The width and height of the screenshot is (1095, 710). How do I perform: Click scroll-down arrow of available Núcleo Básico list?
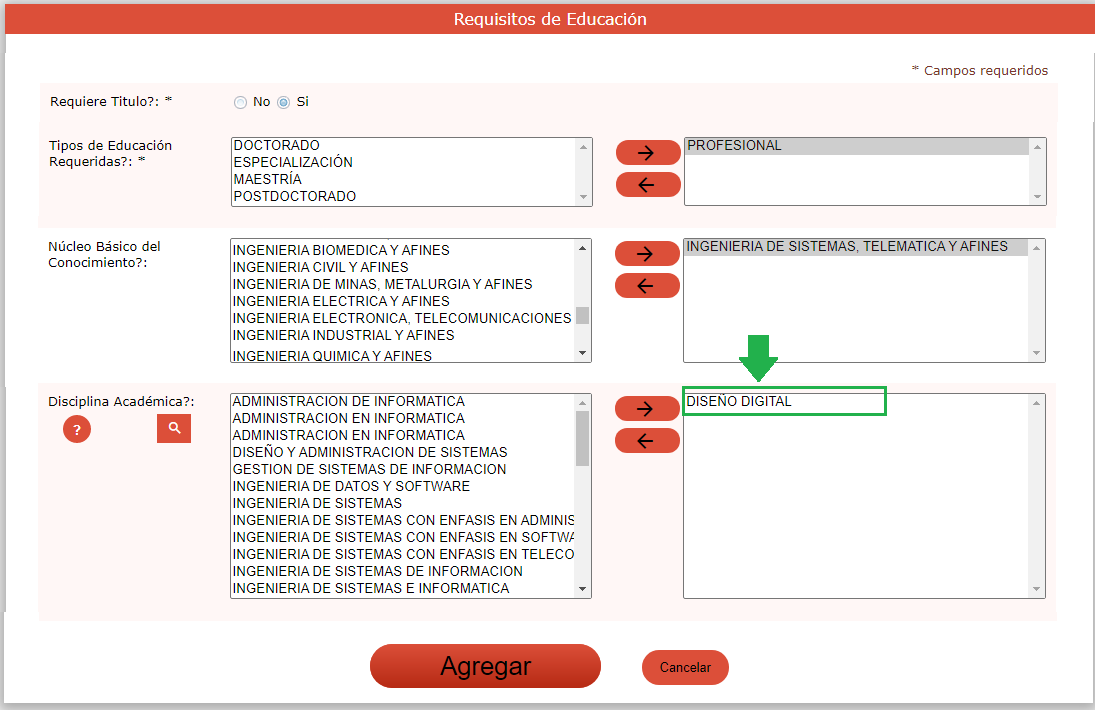point(582,353)
